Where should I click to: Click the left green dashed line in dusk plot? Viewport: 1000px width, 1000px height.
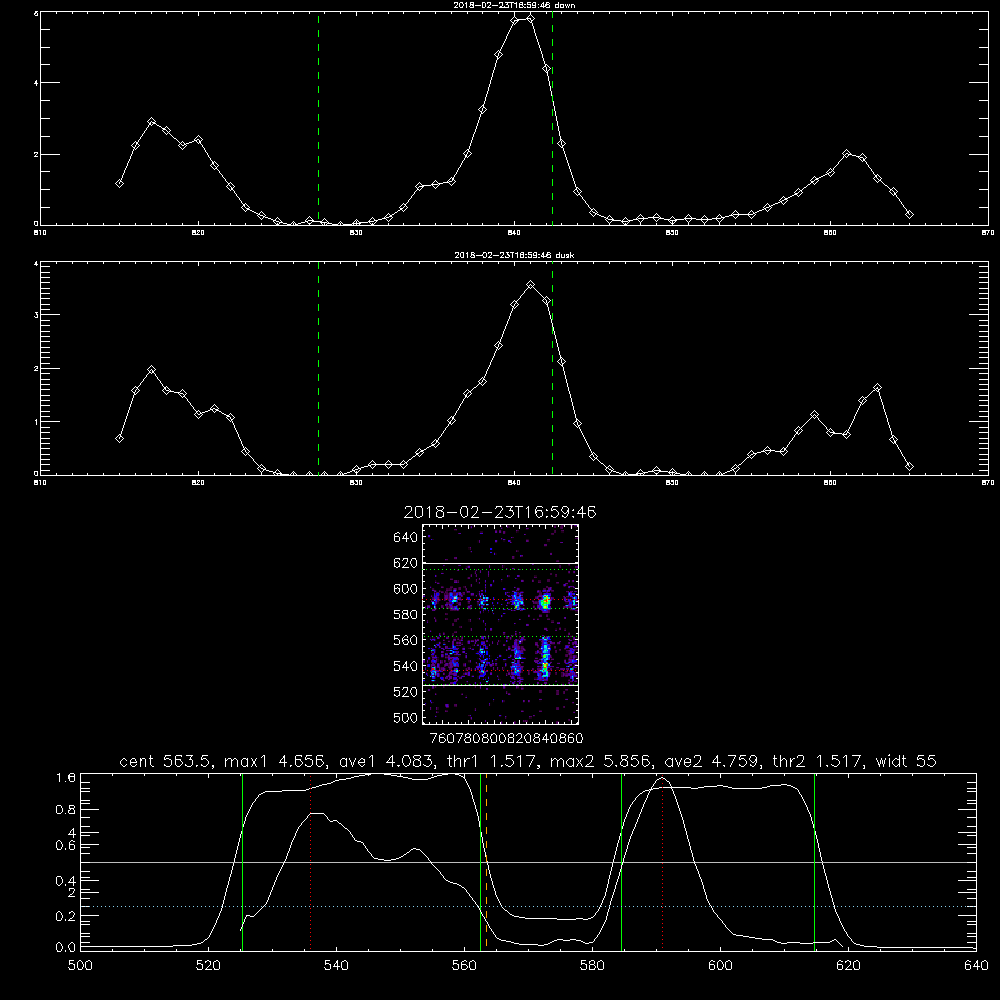click(318, 368)
